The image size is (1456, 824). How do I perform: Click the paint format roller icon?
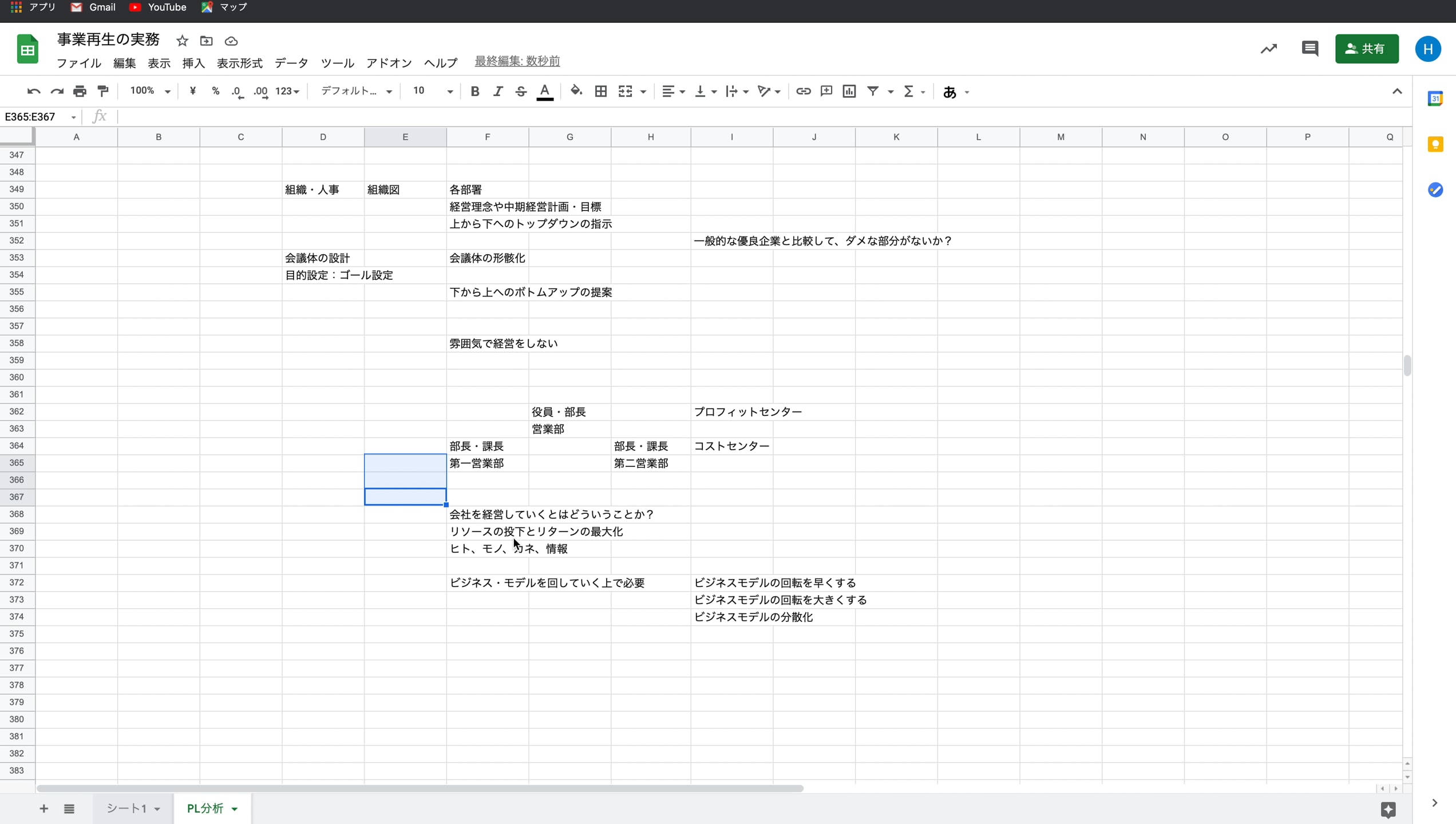click(103, 91)
